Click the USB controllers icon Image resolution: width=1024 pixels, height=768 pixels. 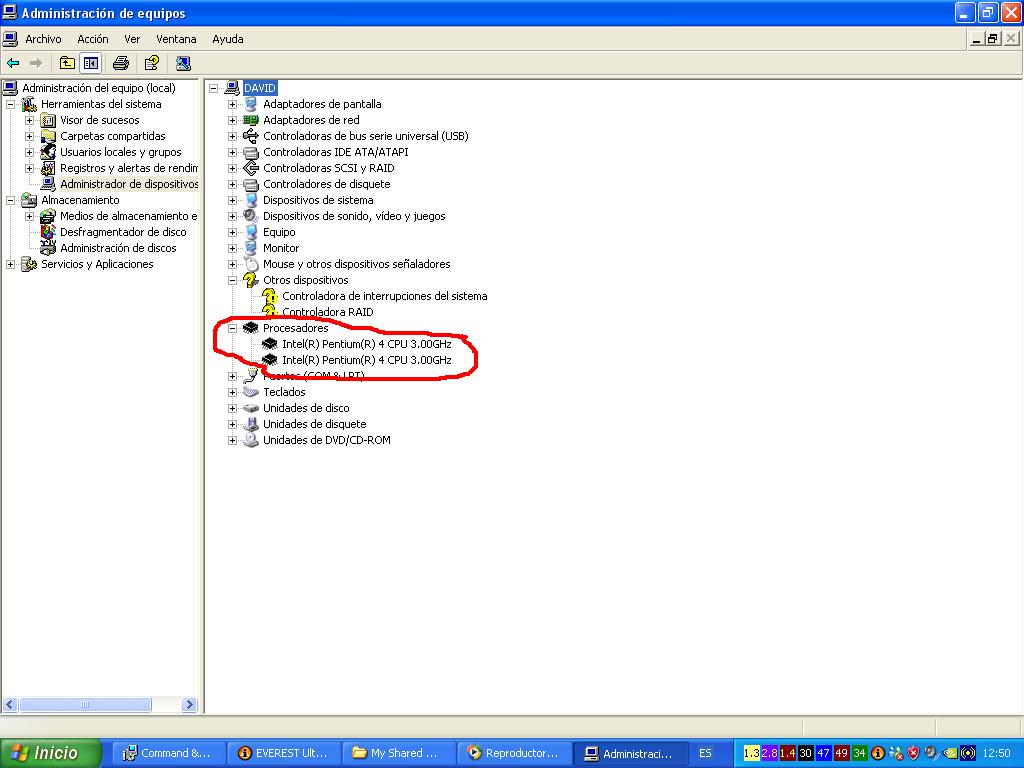tap(251, 136)
